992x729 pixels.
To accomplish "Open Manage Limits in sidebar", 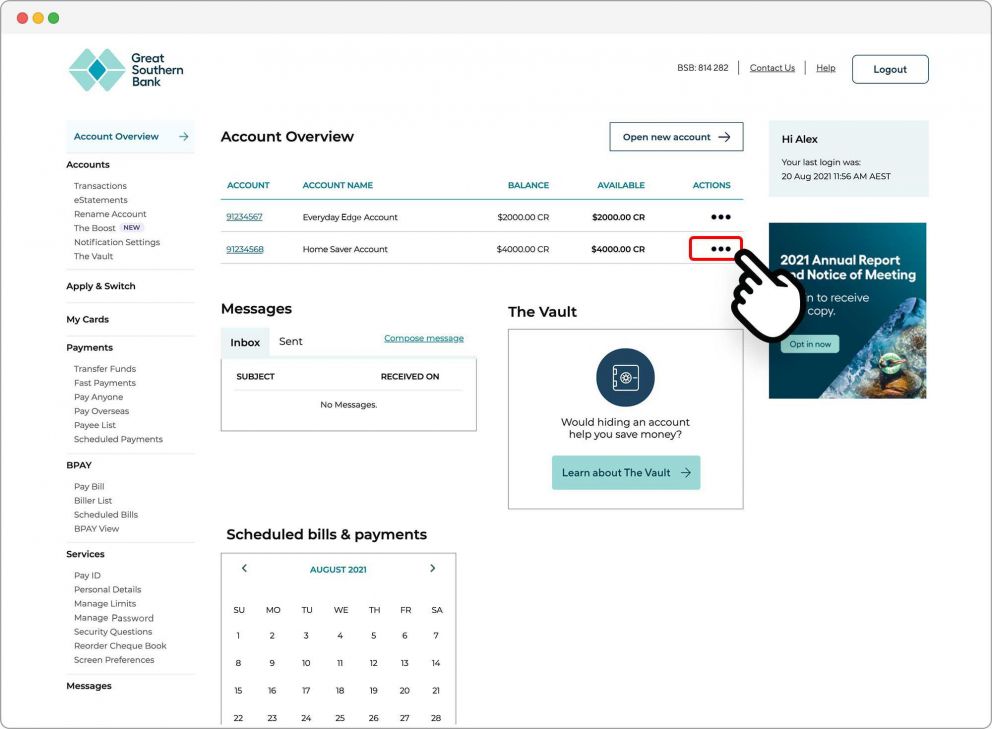I will pos(105,604).
